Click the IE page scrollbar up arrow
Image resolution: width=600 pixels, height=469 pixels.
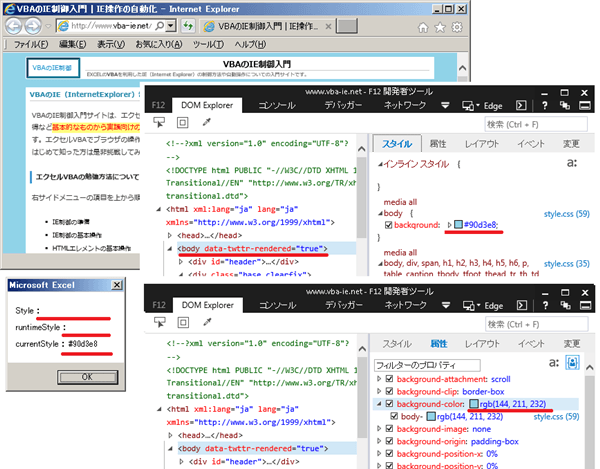462,68
